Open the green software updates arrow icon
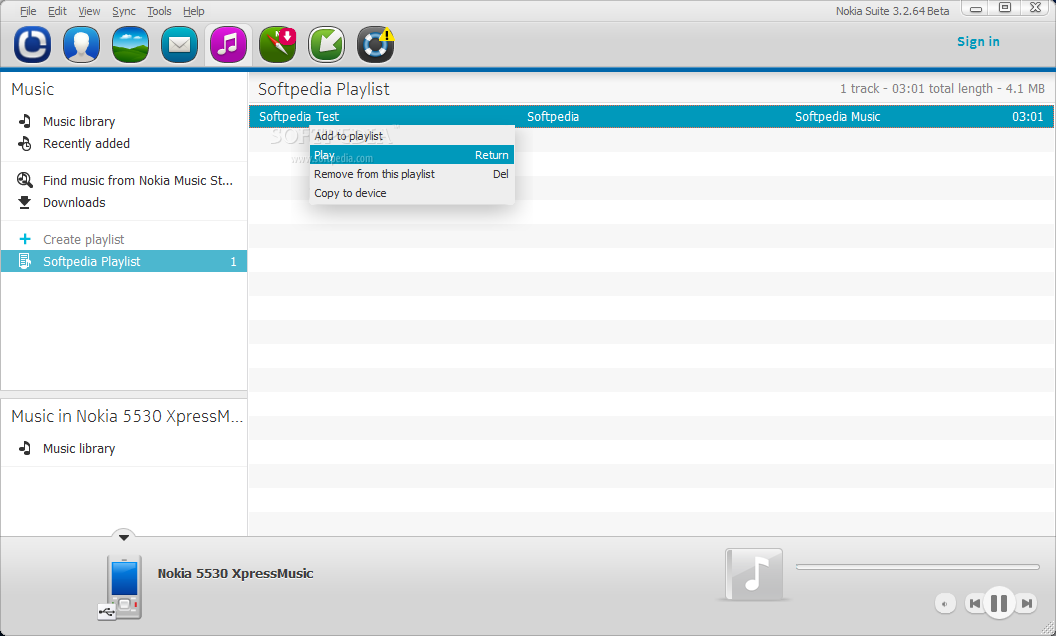Image resolution: width=1056 pixels, height=636 pixels. pyautogui.click(x=327, y=44)
